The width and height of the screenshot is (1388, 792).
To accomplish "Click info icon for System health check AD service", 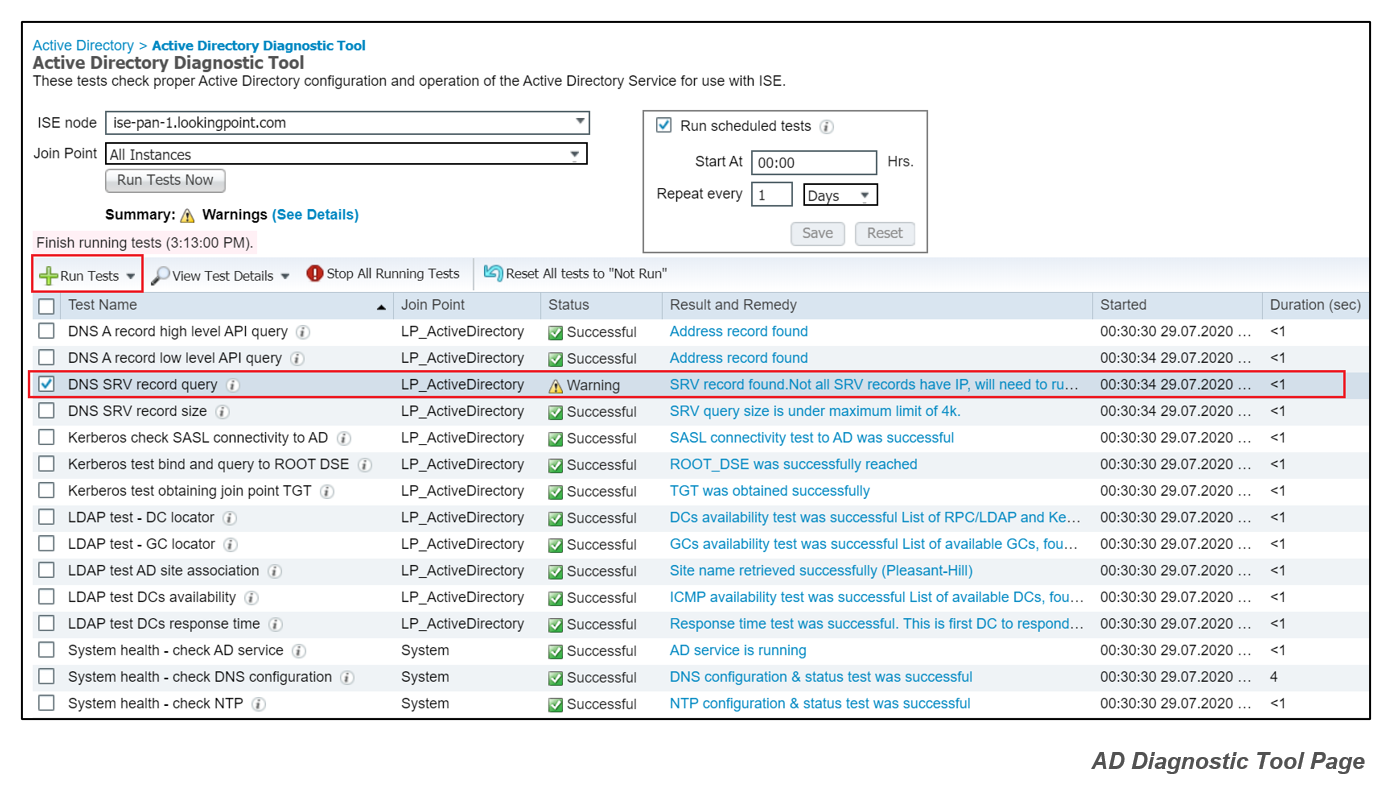I will (298, 651).
